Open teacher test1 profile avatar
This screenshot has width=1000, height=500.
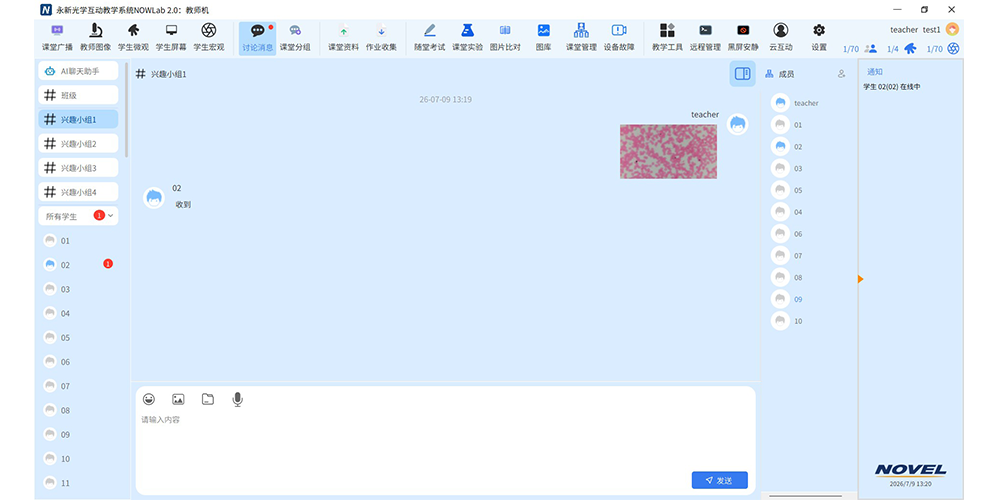coord(952,29)
